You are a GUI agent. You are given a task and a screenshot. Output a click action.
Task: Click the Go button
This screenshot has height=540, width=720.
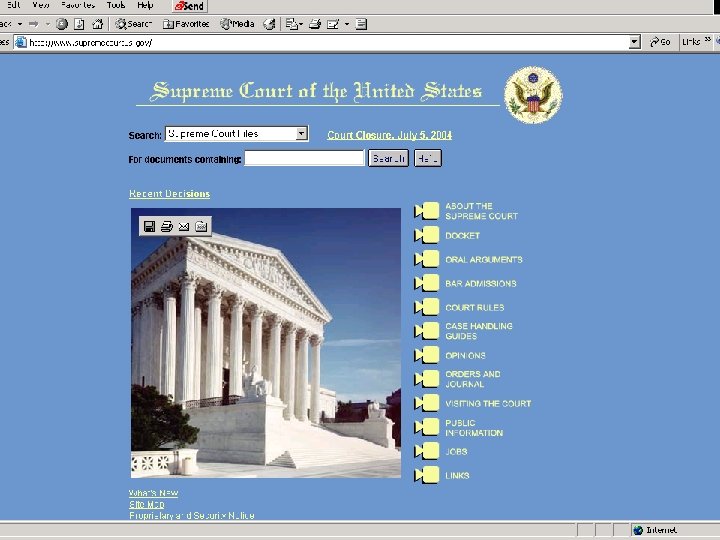tap(660, 42)
